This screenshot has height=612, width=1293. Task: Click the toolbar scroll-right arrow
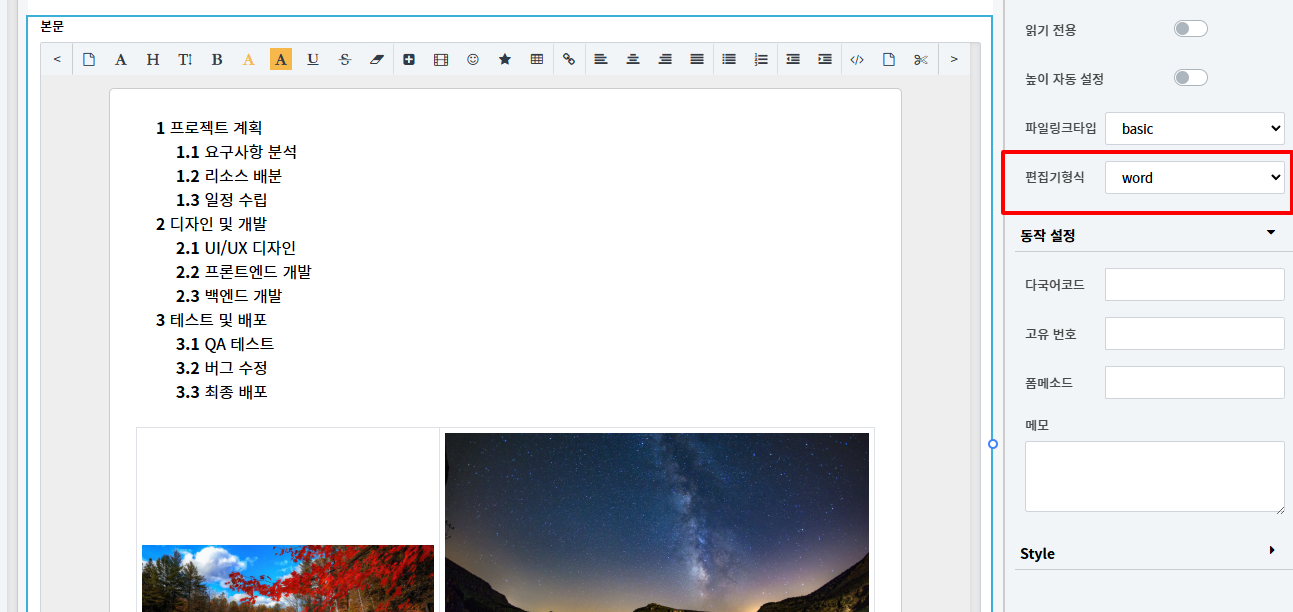[x=954, y=60]
